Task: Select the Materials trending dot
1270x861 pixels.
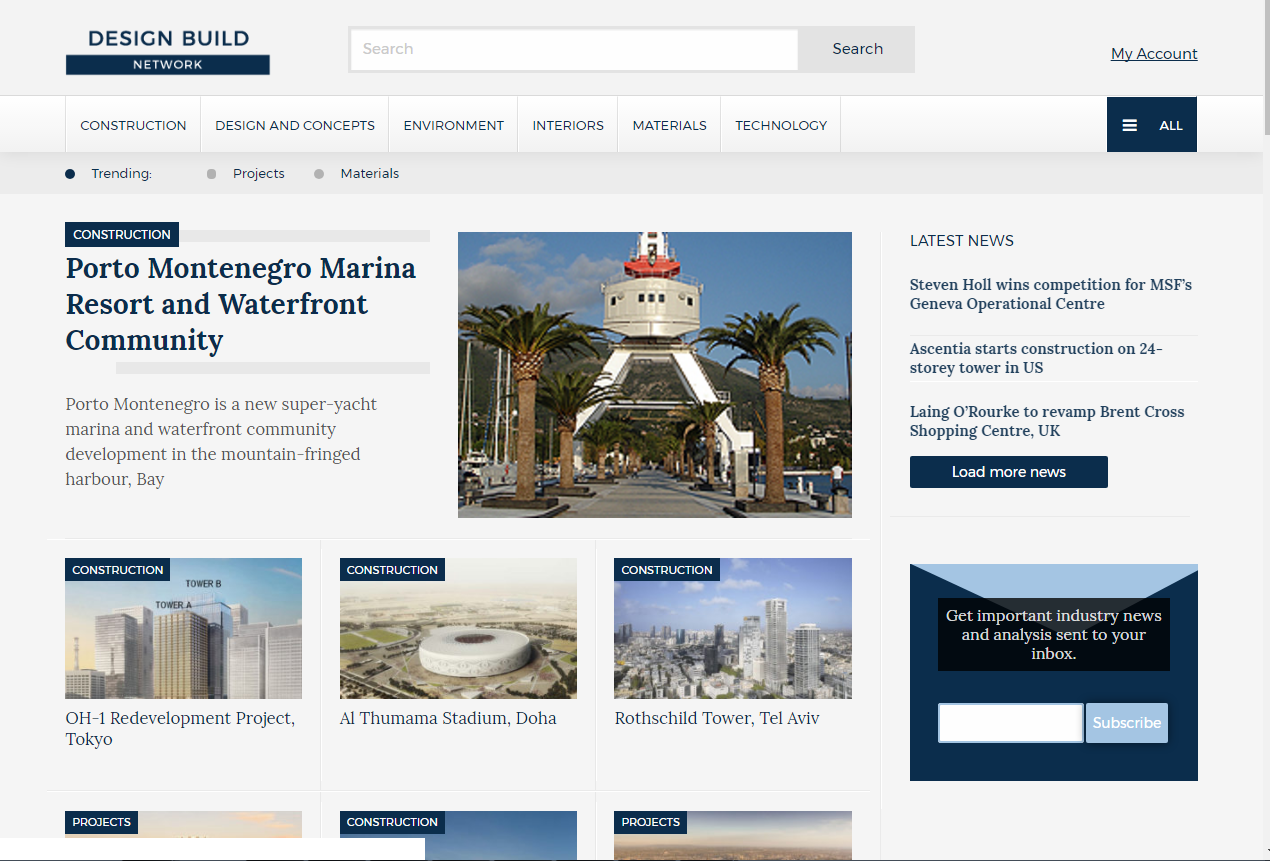Action: click(319, 174)
